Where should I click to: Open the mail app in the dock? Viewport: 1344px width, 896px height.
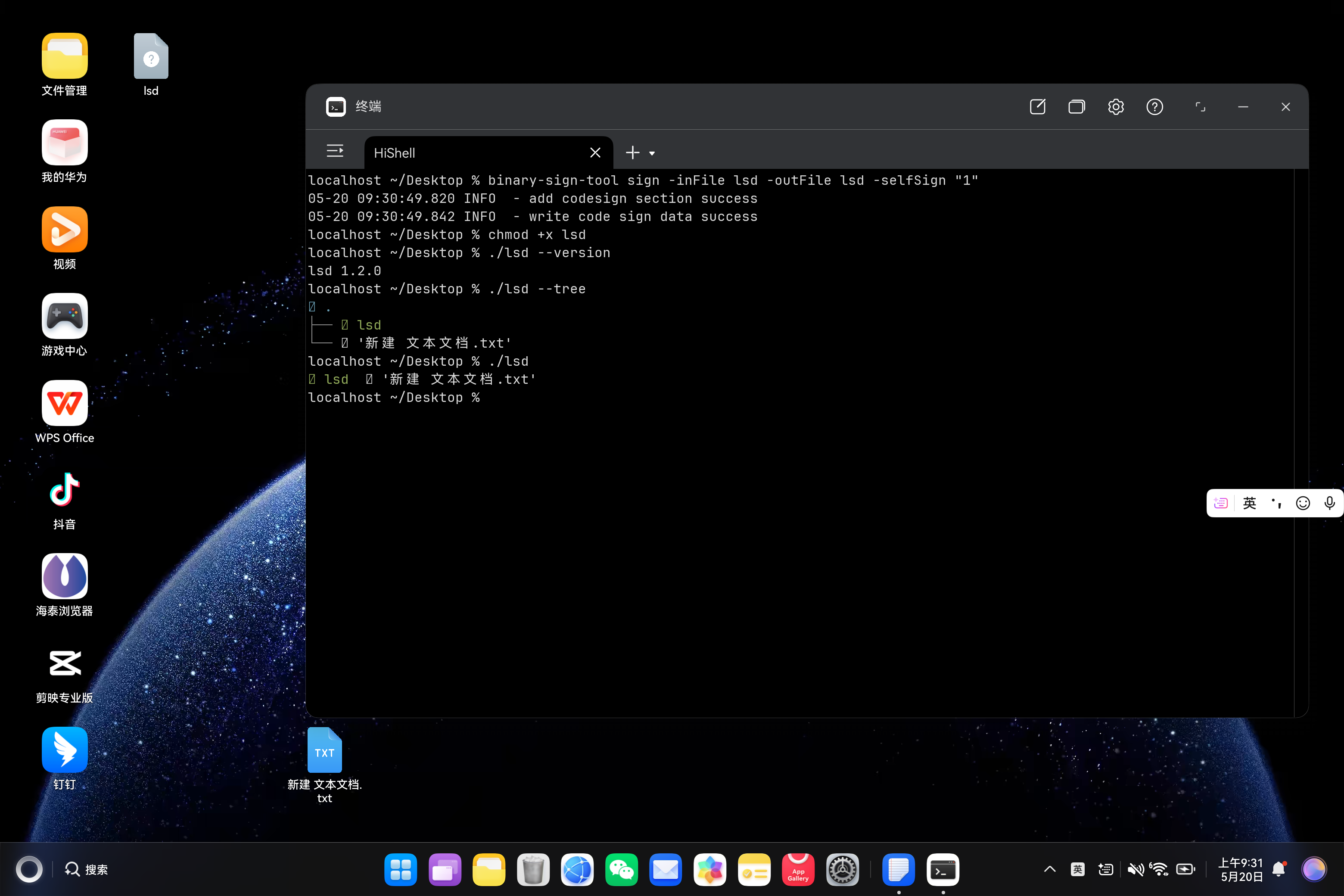666,870
